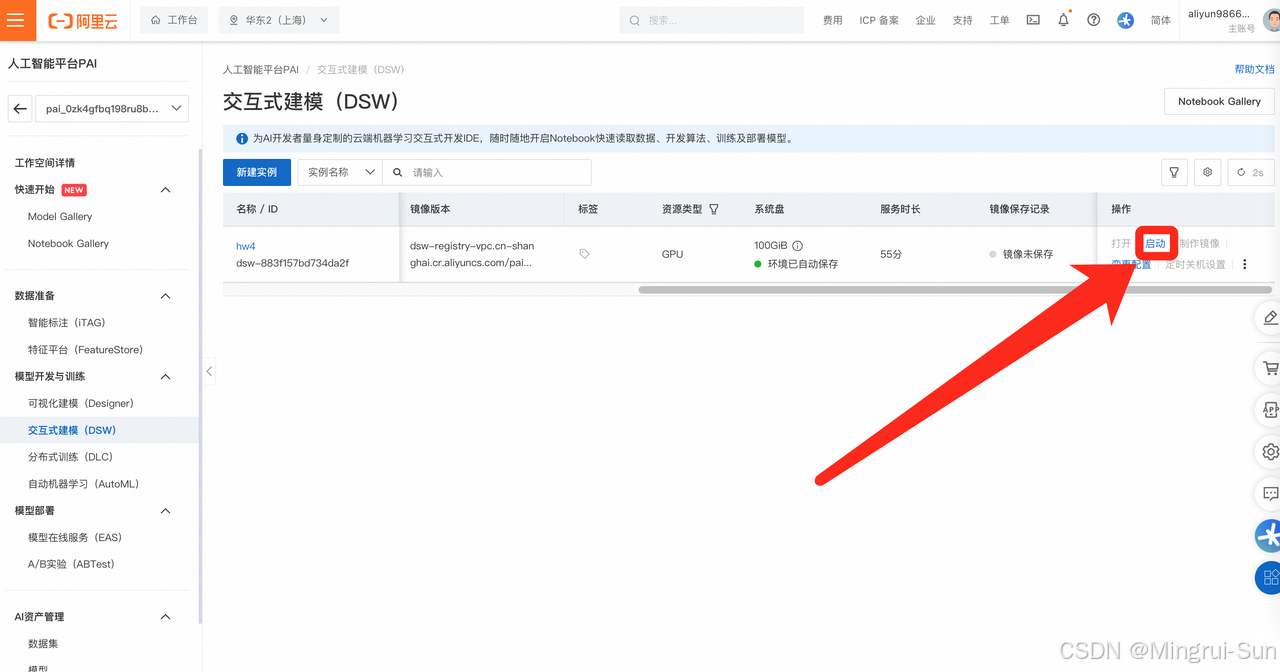The height and width of the screenshot is (672, 1280).
Task: Click ICP 备案 in the top bar
Action: click(879, 20)
